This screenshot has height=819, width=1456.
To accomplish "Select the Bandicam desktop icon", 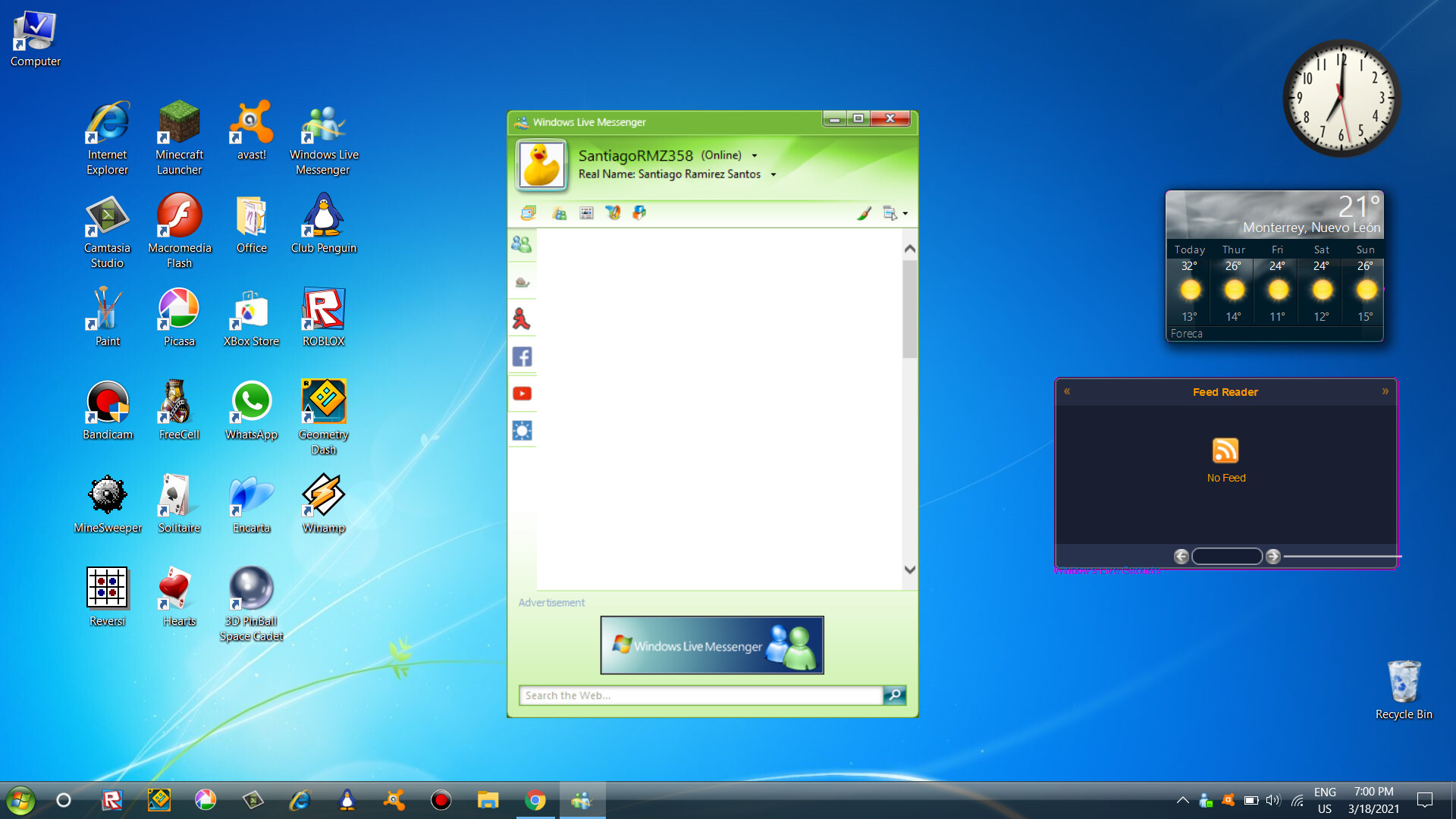I will (x=108, y=410).
